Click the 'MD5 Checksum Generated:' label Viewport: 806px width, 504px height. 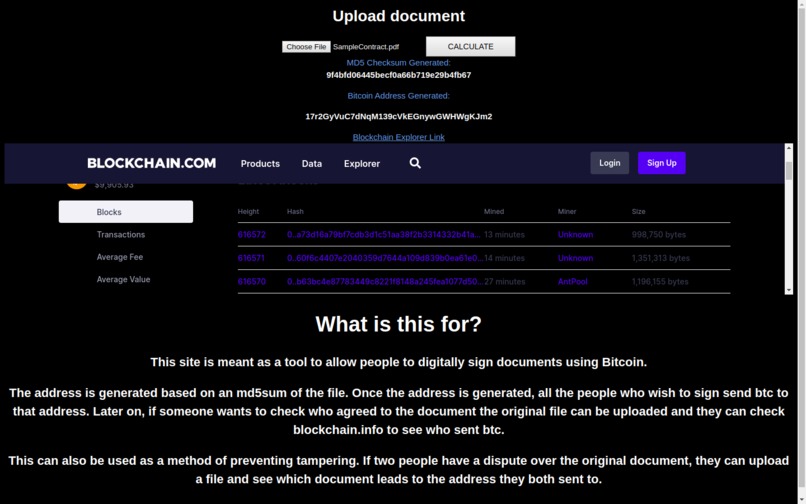click(x=398, y=63)
